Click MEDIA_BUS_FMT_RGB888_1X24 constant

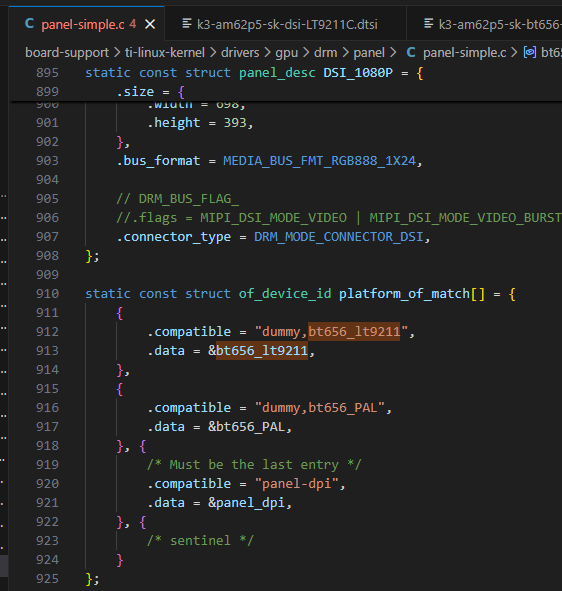point(319,161)
